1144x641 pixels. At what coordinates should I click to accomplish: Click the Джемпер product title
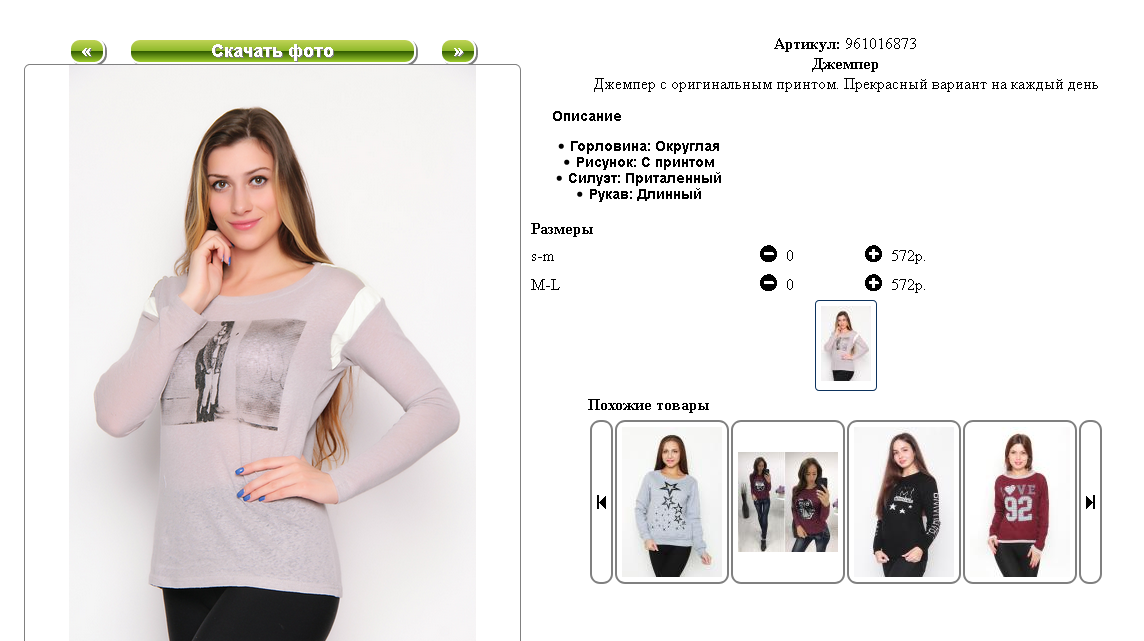click(x=845, y=64)
